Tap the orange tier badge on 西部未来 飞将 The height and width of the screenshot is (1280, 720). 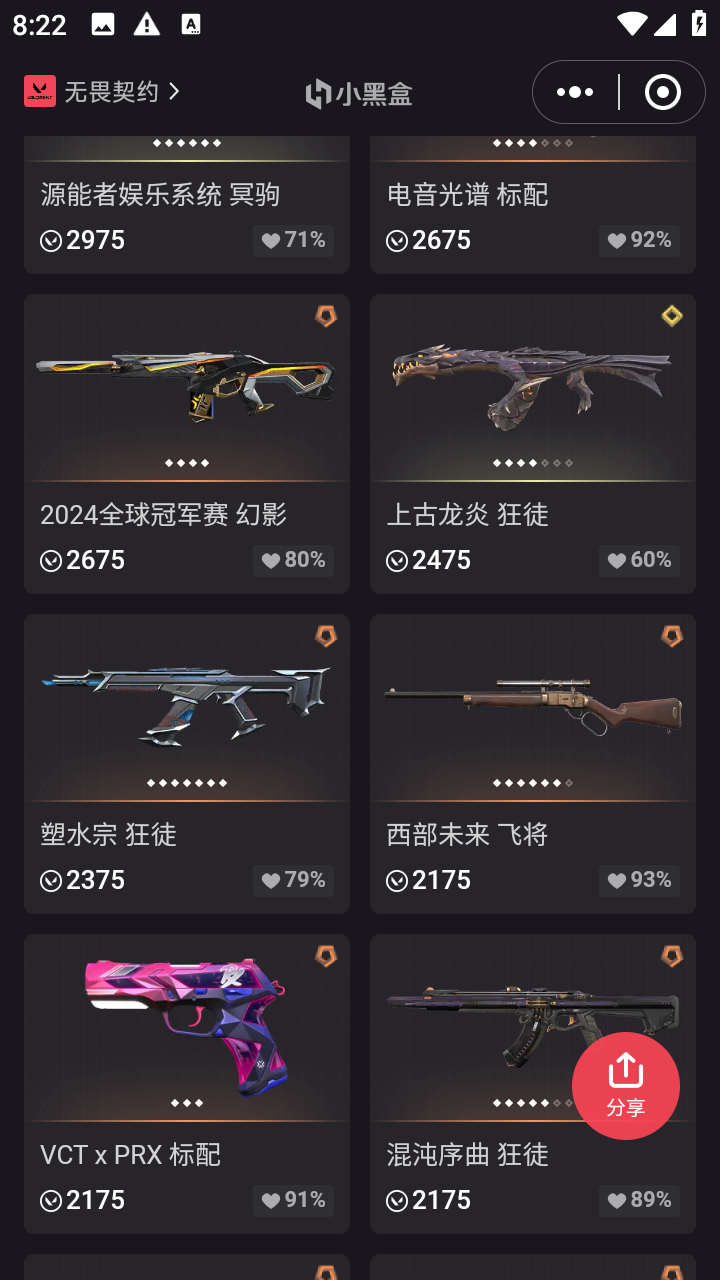pos(672,636)
